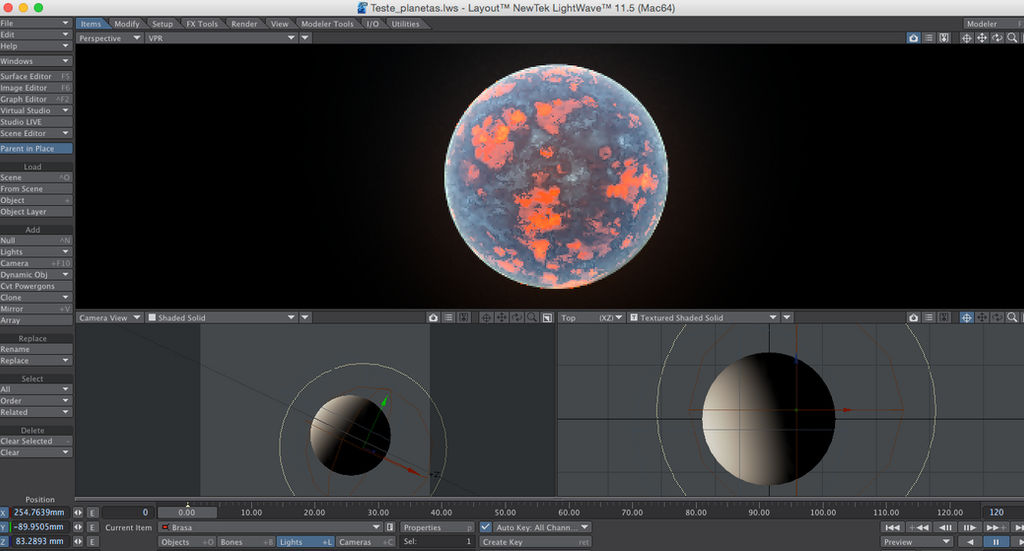The width and height of the screenshot is (1024, 551).
Task: Switch to the Modify tab
Action: coord(127,24)
